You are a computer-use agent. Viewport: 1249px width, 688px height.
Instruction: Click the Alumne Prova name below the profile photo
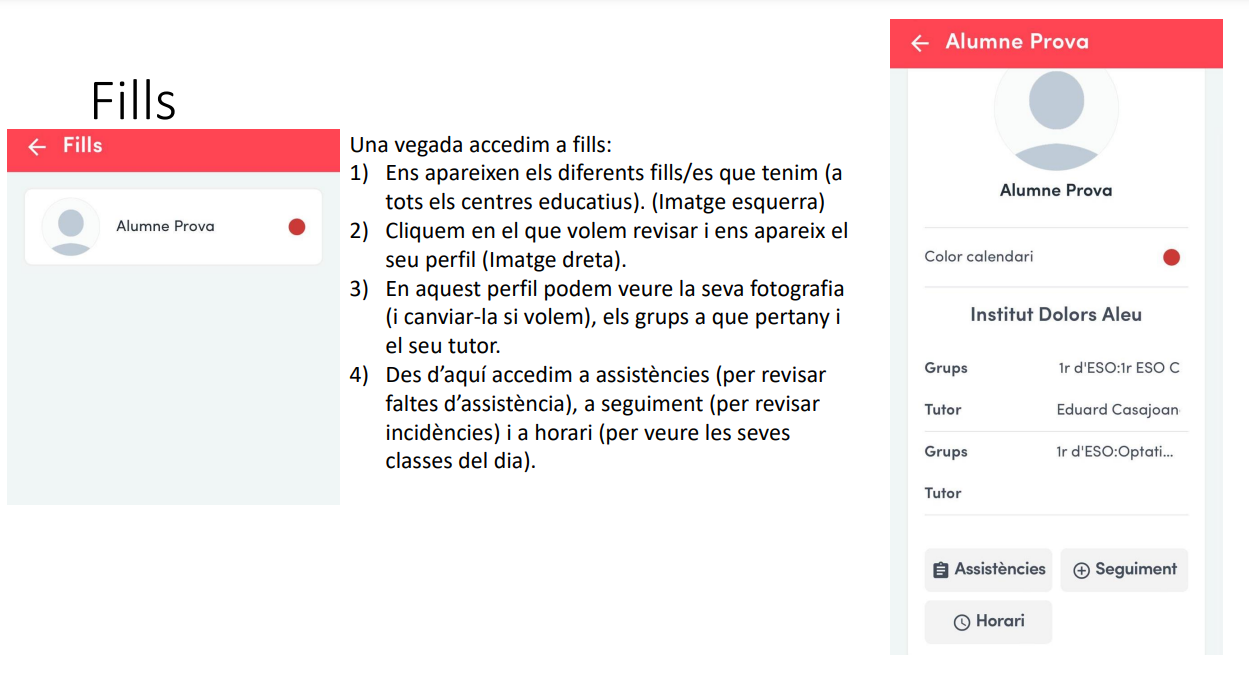click(x=1056, y=190)
